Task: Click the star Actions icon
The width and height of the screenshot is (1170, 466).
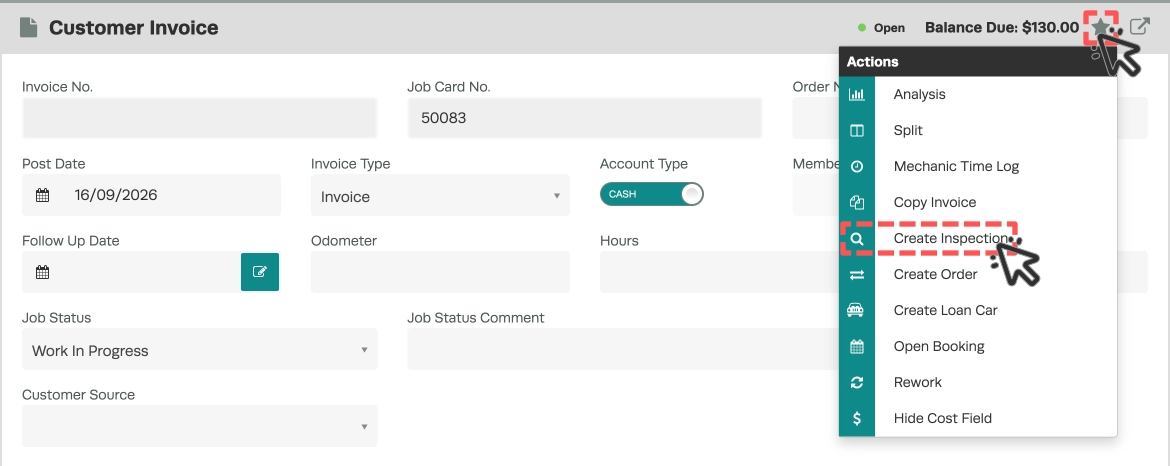Action: [x=1101, y=28]
